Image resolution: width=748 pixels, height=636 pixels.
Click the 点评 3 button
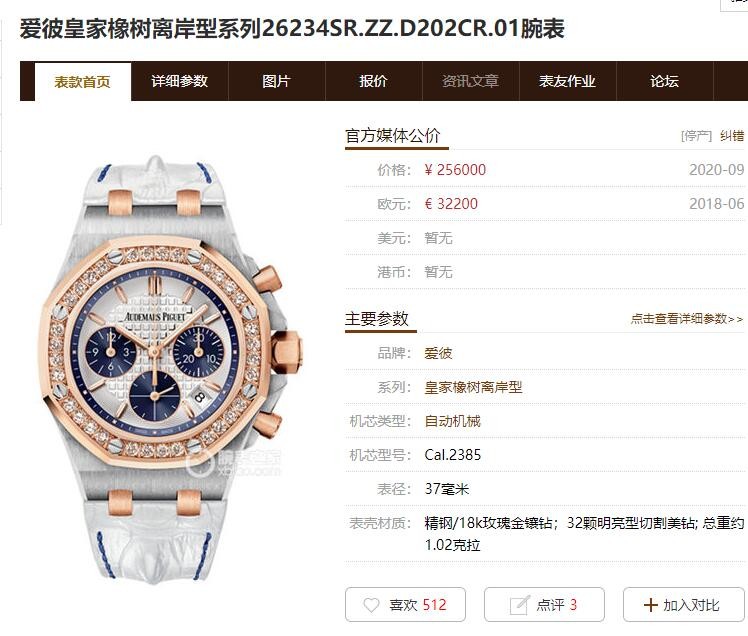pos(544,605)
